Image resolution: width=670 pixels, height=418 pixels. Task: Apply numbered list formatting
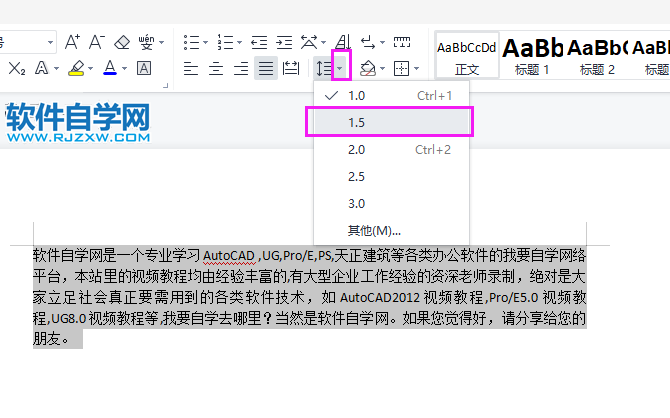pyautogui.click(x=225, y=42)
